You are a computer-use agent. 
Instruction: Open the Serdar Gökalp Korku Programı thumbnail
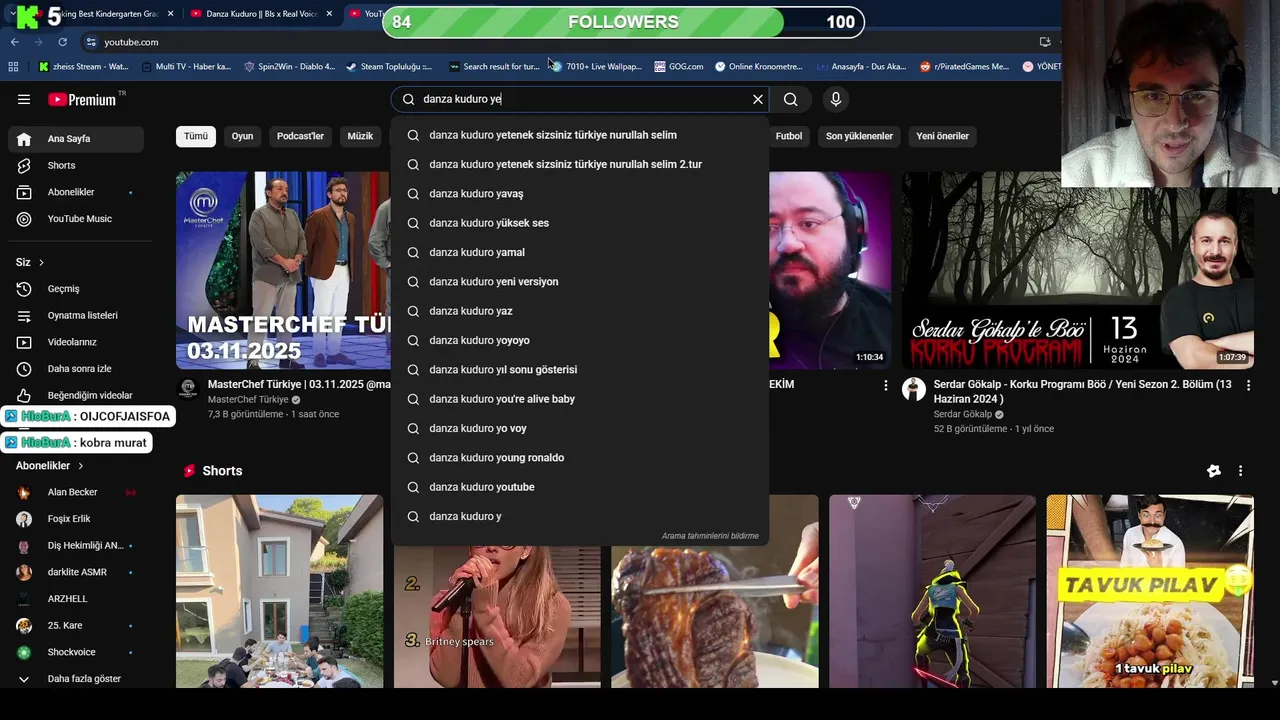(x=1077, y=270)
